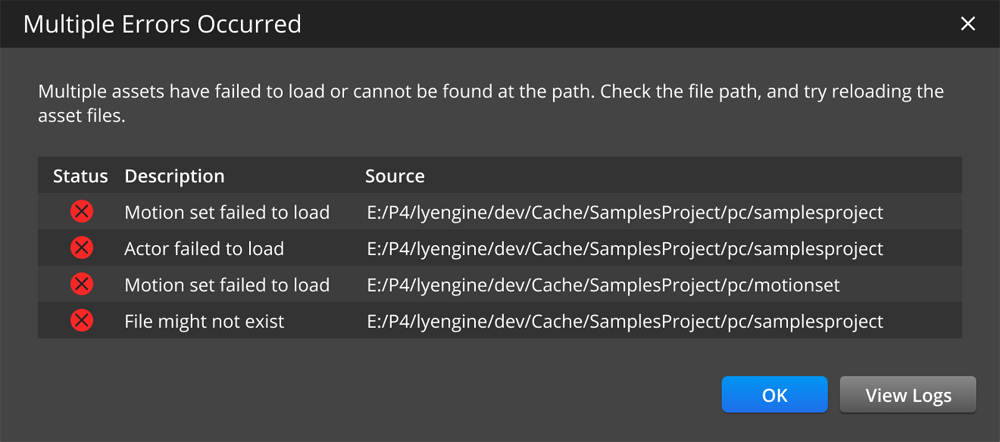
Task: Select first row's Motion set failed to load text
Action: (227, 212)
